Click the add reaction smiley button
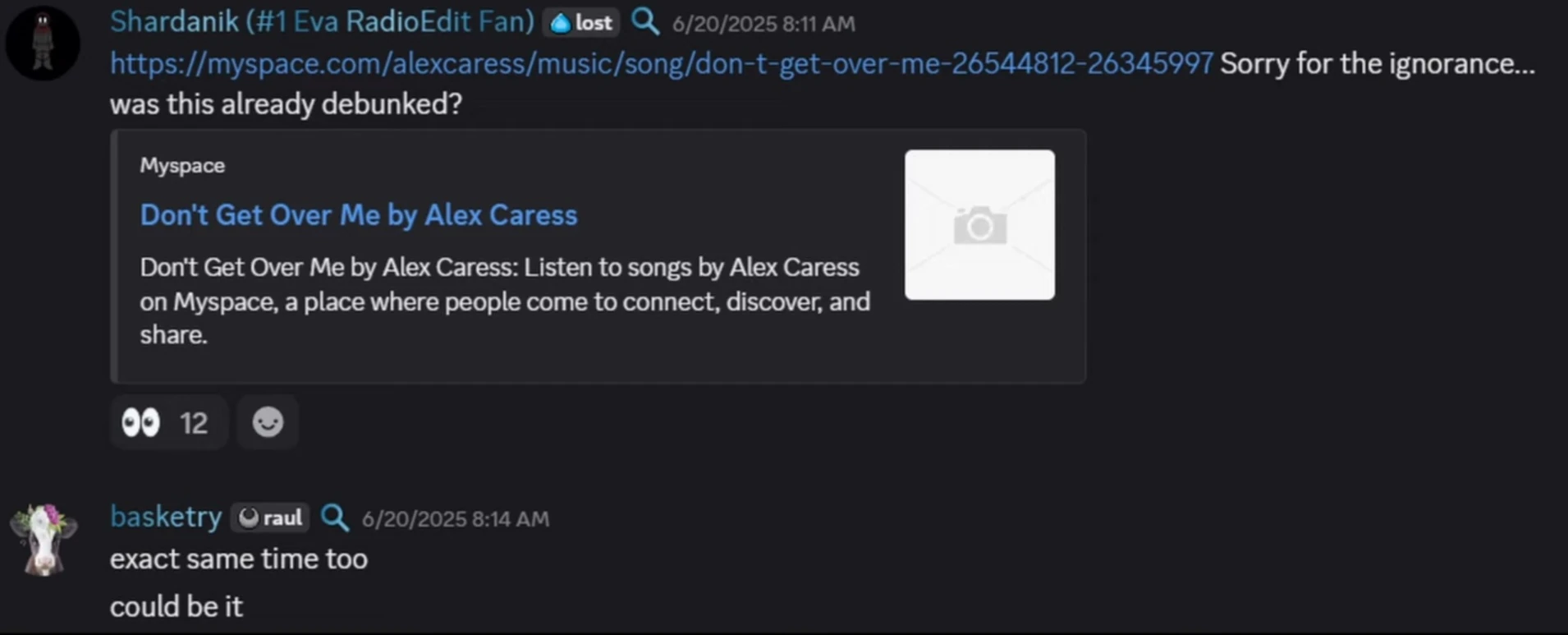 coord(268,423)
